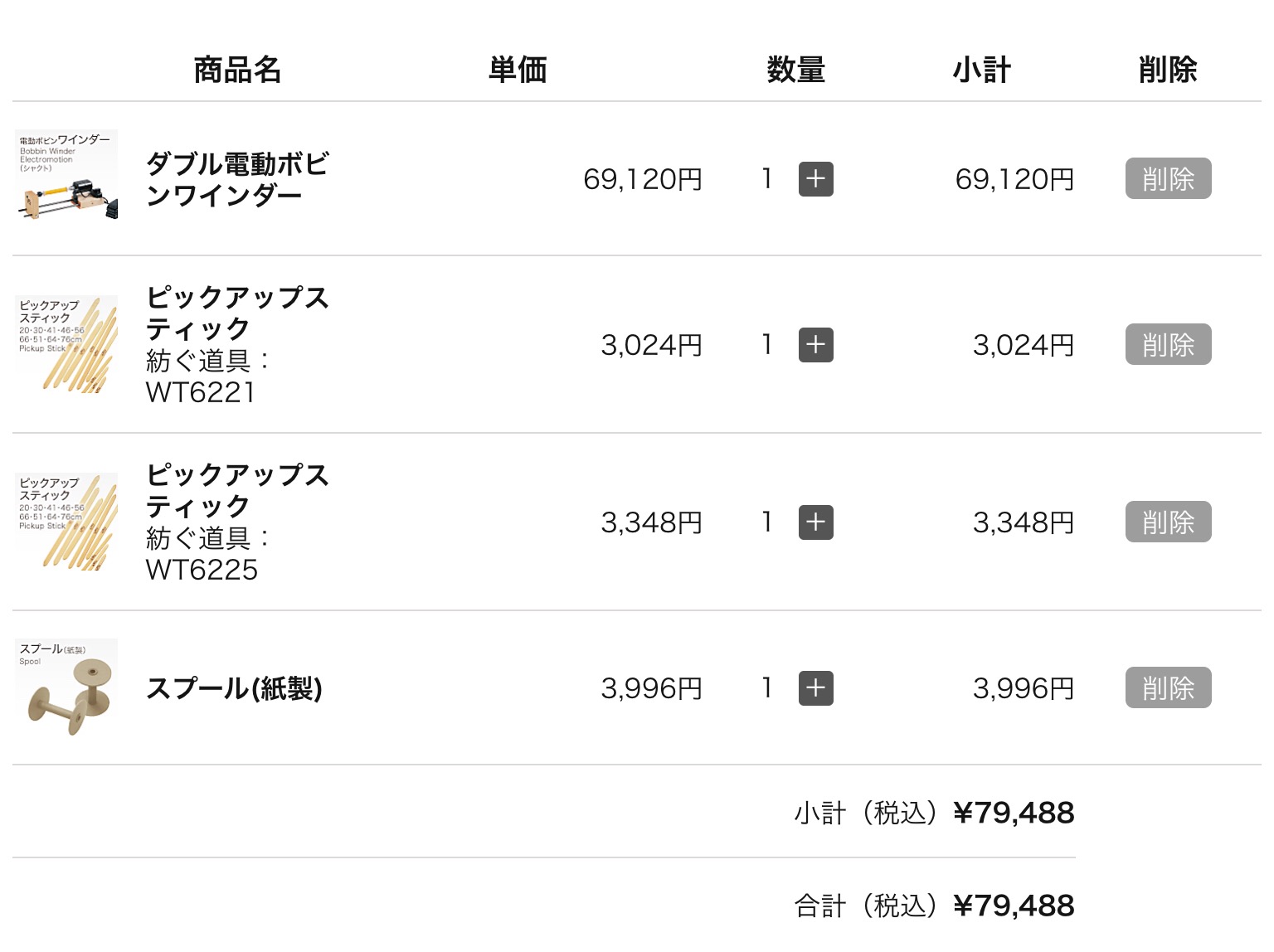Viewport: 1274px width, 952px height.
Task: Remove ピックアップスティック WT6225 with 削除 button
Action: click(1168, 522)
